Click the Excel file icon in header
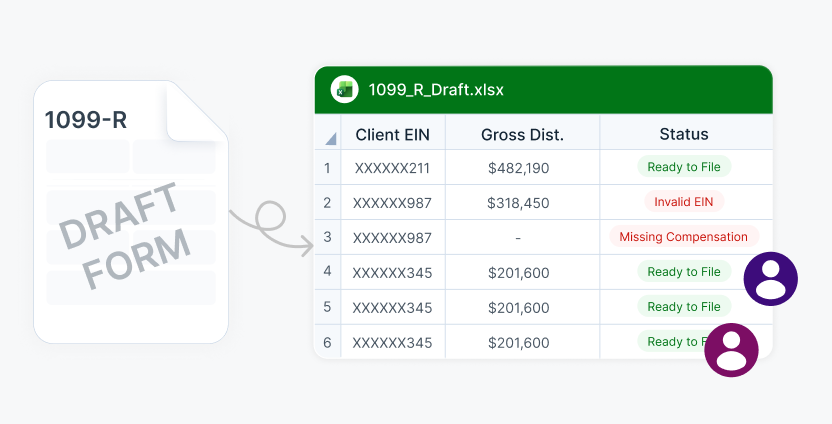Viewport: 832px width, 424px height. coord(344,89)
